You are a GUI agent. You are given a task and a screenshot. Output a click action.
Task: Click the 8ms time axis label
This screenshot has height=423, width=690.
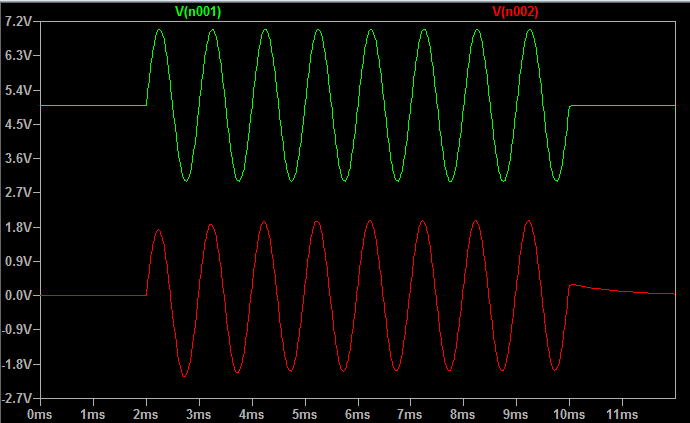(464, 413)
